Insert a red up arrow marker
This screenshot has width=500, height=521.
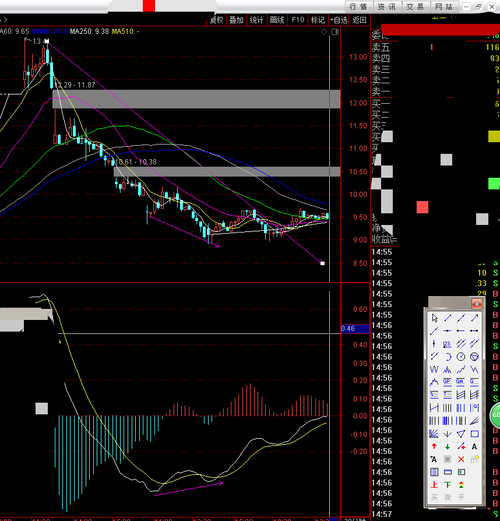coord(434,446)
